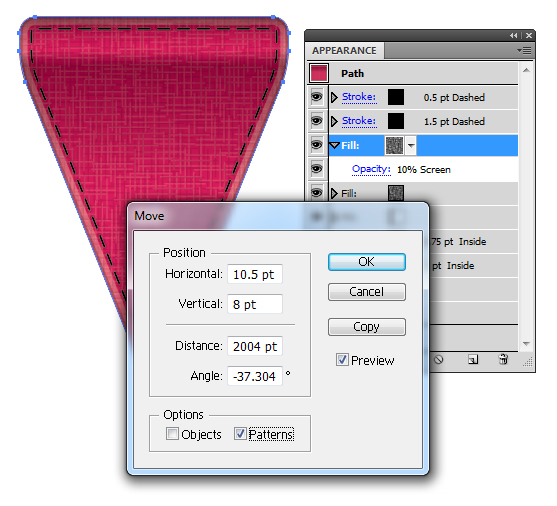Toggle the Preview checkbox

click(x=342, y=360)
